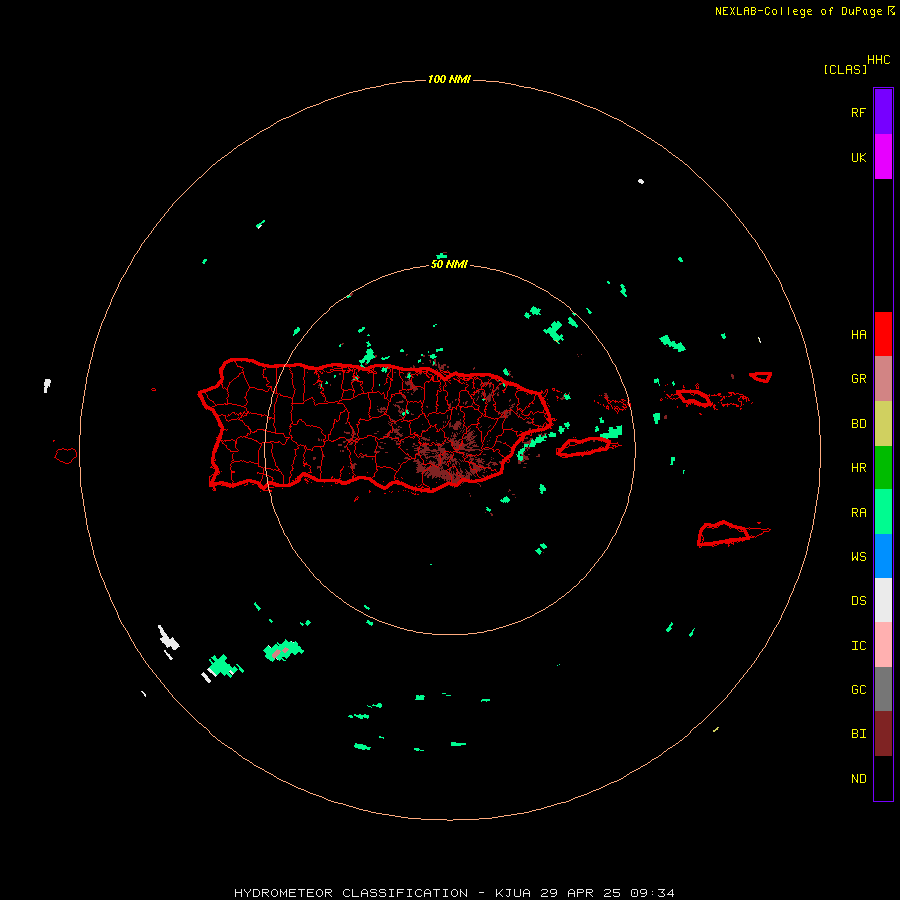900x900 pixels.
Task: Click the RF purple legend swatch
Action: click(883, 111)
